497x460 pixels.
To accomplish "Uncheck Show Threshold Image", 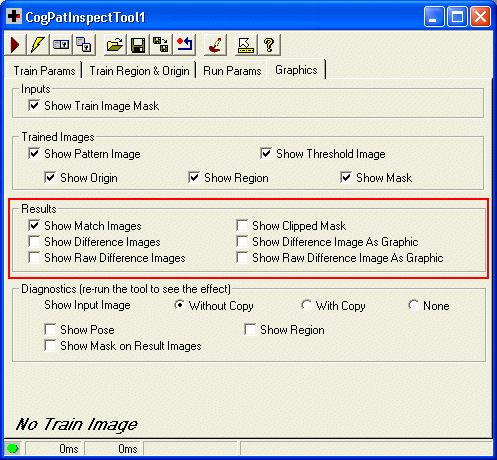I will click(x=266, y=154).
